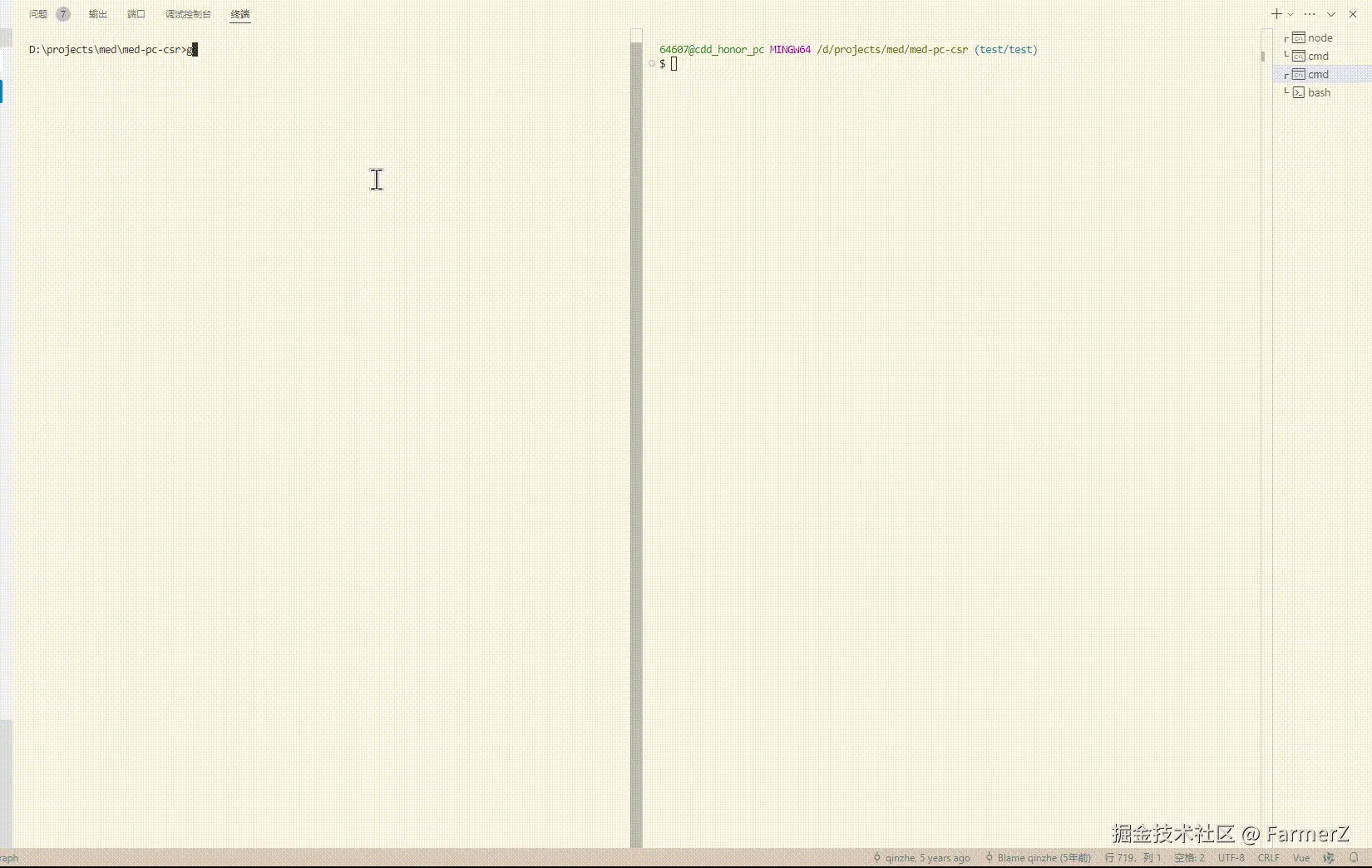This screenshot has height=868, width=1372.
Task: Select the bash terminal icon in list
Action: tap(1299, 92)
